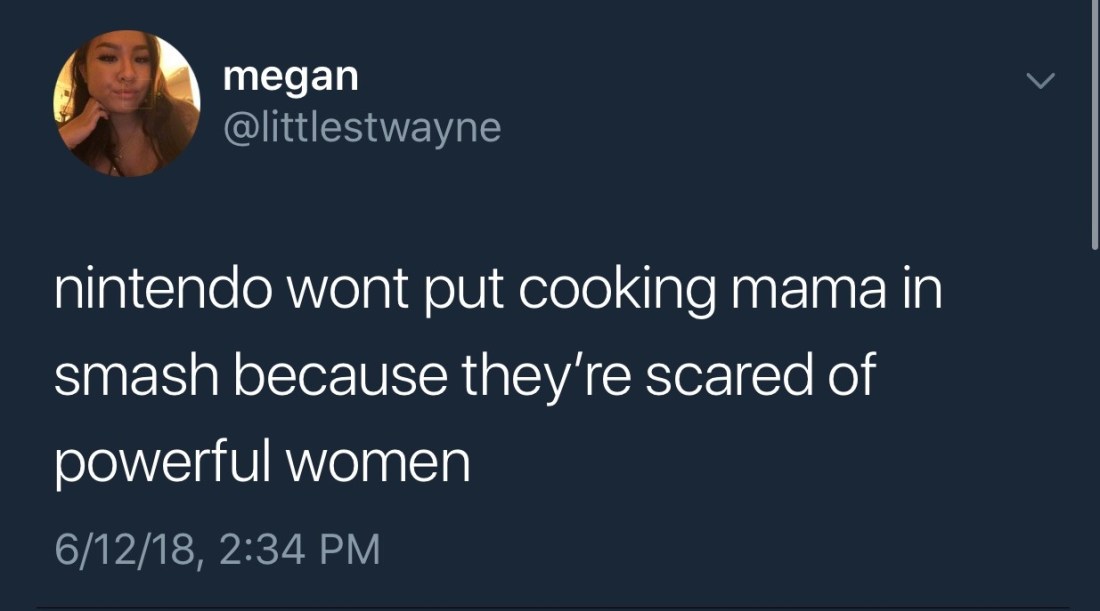Open megan's round profile picture

click(127, 103)
